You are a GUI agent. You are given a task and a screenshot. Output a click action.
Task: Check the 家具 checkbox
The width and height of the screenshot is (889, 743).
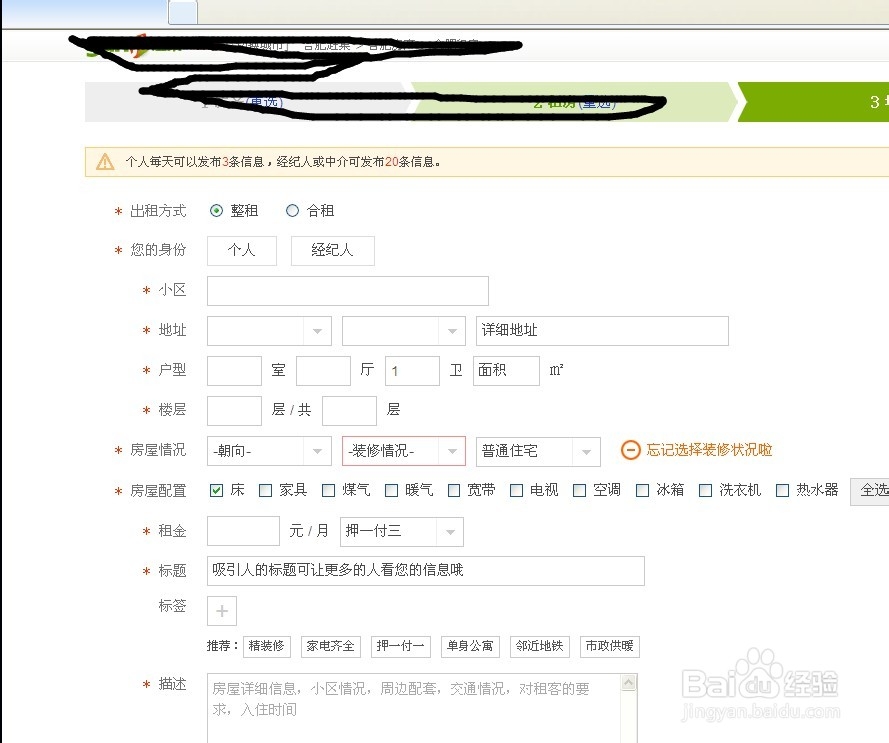(x=265, y=491)
